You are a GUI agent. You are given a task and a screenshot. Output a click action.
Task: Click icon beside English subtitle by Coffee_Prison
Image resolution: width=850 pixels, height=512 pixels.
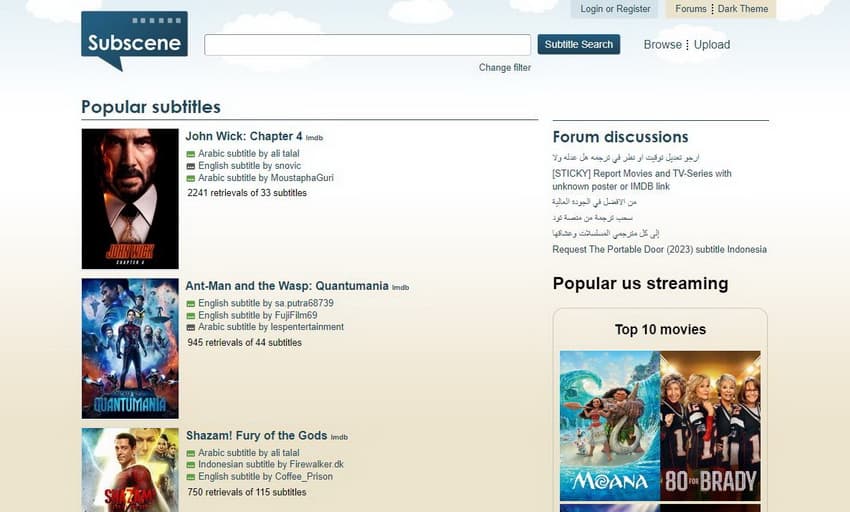tap(191, 477)
